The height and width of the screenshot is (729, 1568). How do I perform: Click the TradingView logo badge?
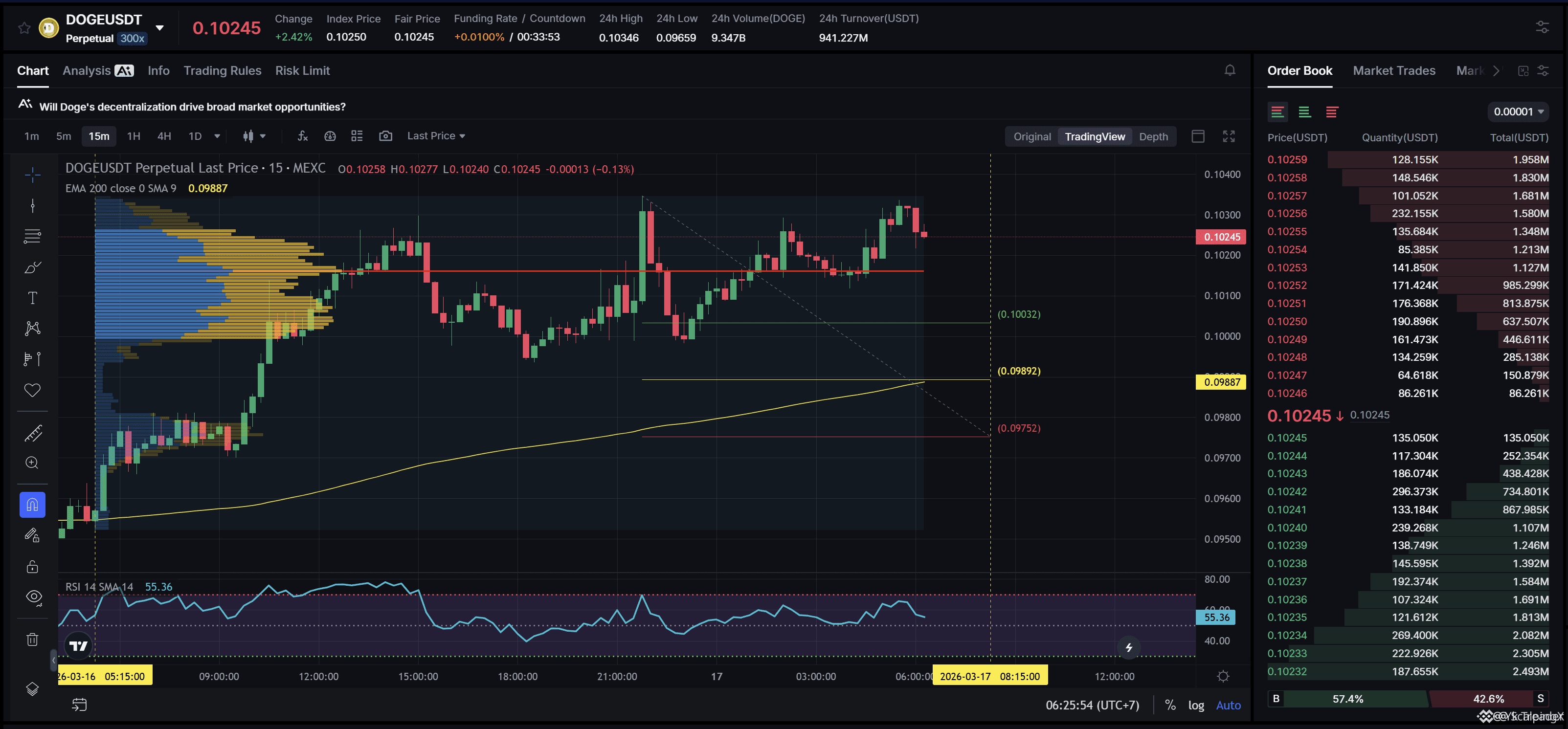point(79,645)
